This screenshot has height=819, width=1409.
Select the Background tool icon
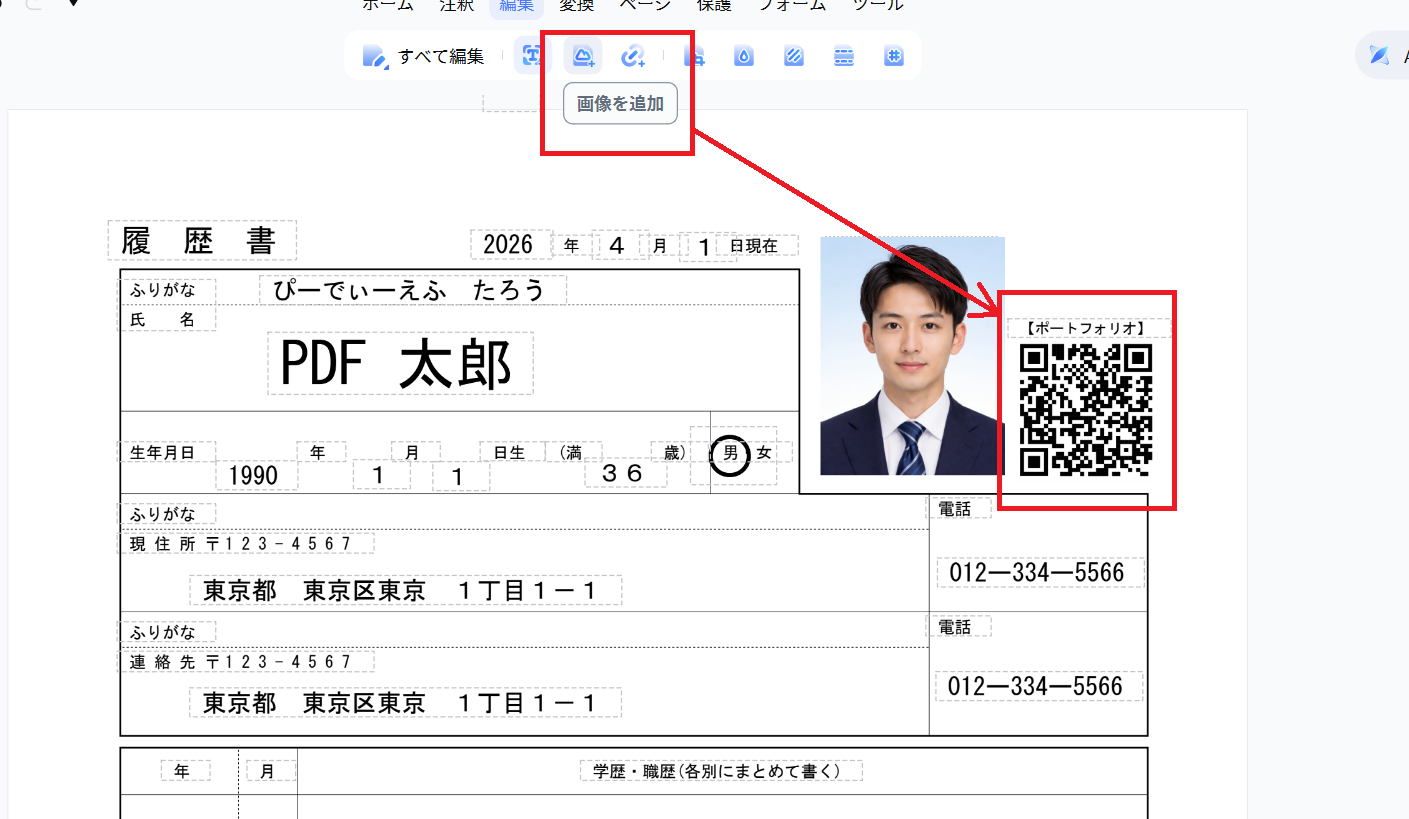pyautogui.click(x=793, y=56)
